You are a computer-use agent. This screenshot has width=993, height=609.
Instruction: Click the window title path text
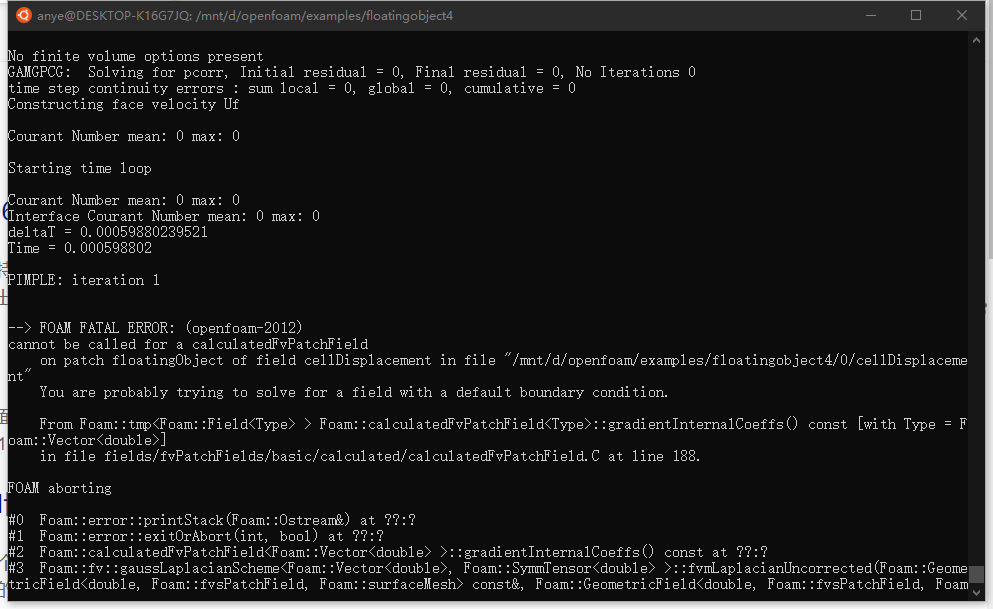(245, 16)
